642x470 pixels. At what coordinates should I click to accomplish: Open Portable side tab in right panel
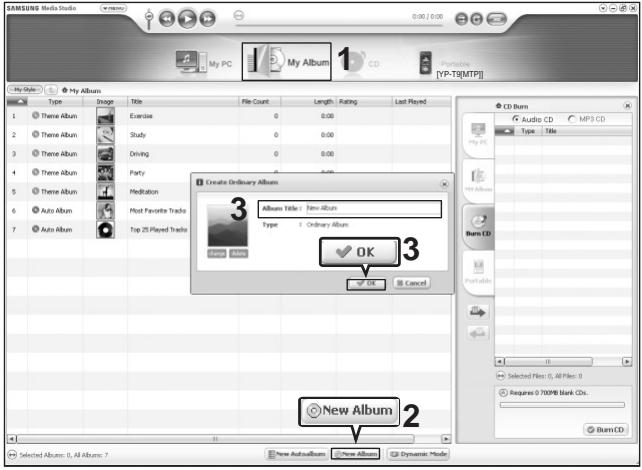[478, 272]
